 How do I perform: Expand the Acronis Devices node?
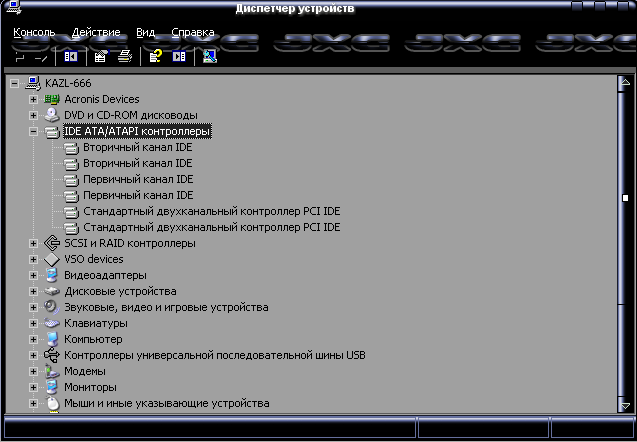33,100
